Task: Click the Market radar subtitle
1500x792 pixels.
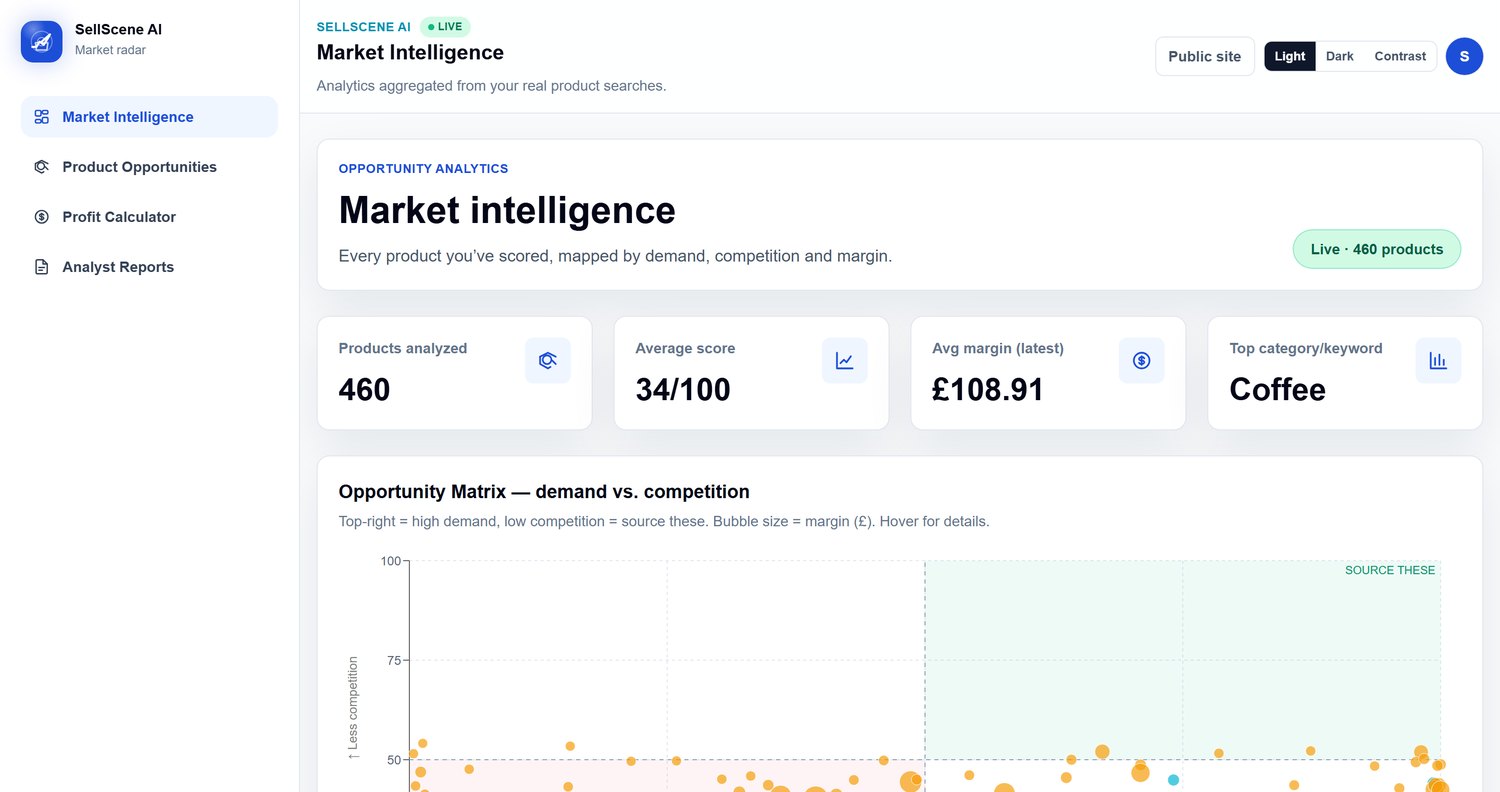Action: tap(110, 50)
